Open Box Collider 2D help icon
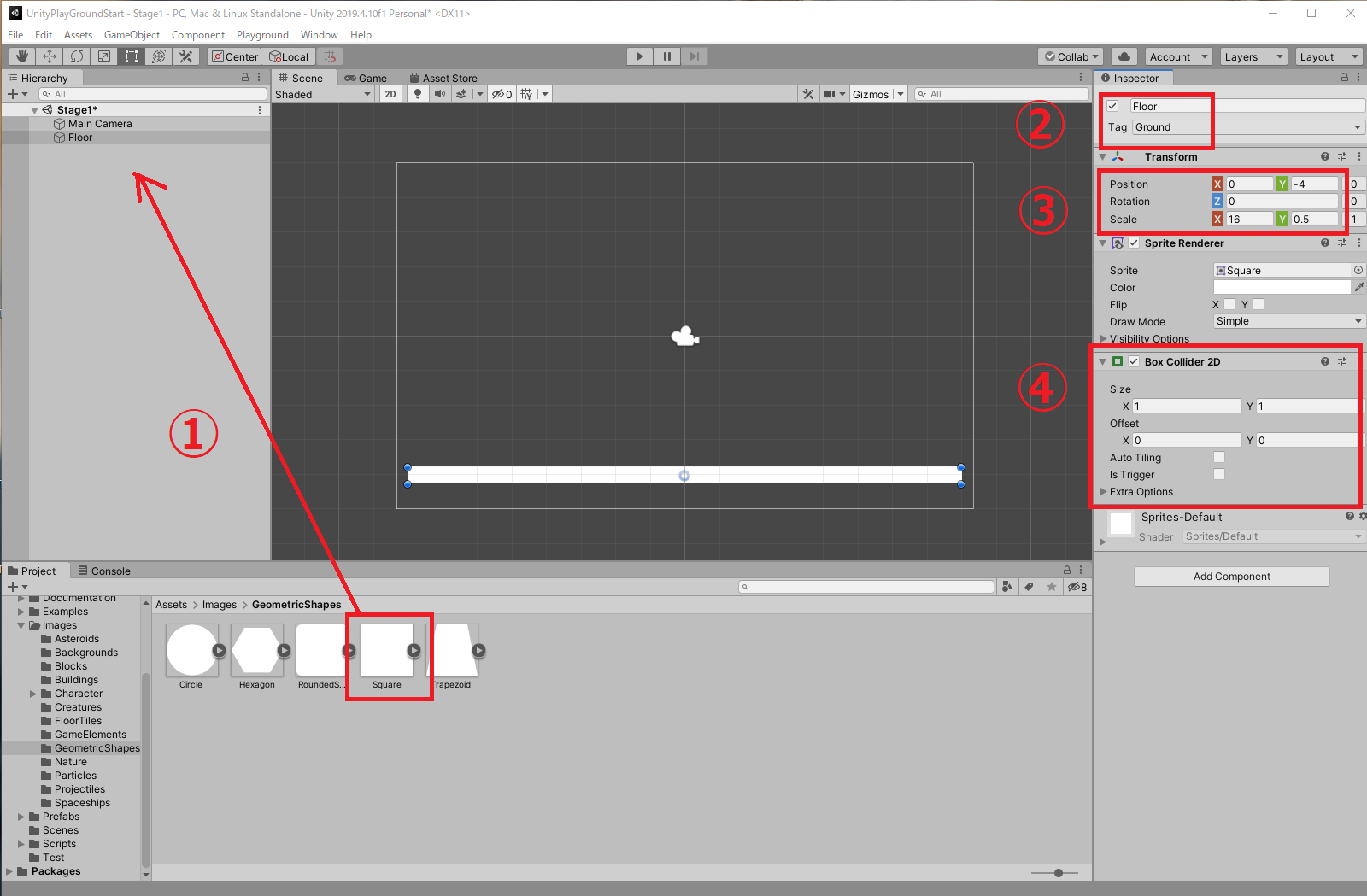 (1325, 361)
